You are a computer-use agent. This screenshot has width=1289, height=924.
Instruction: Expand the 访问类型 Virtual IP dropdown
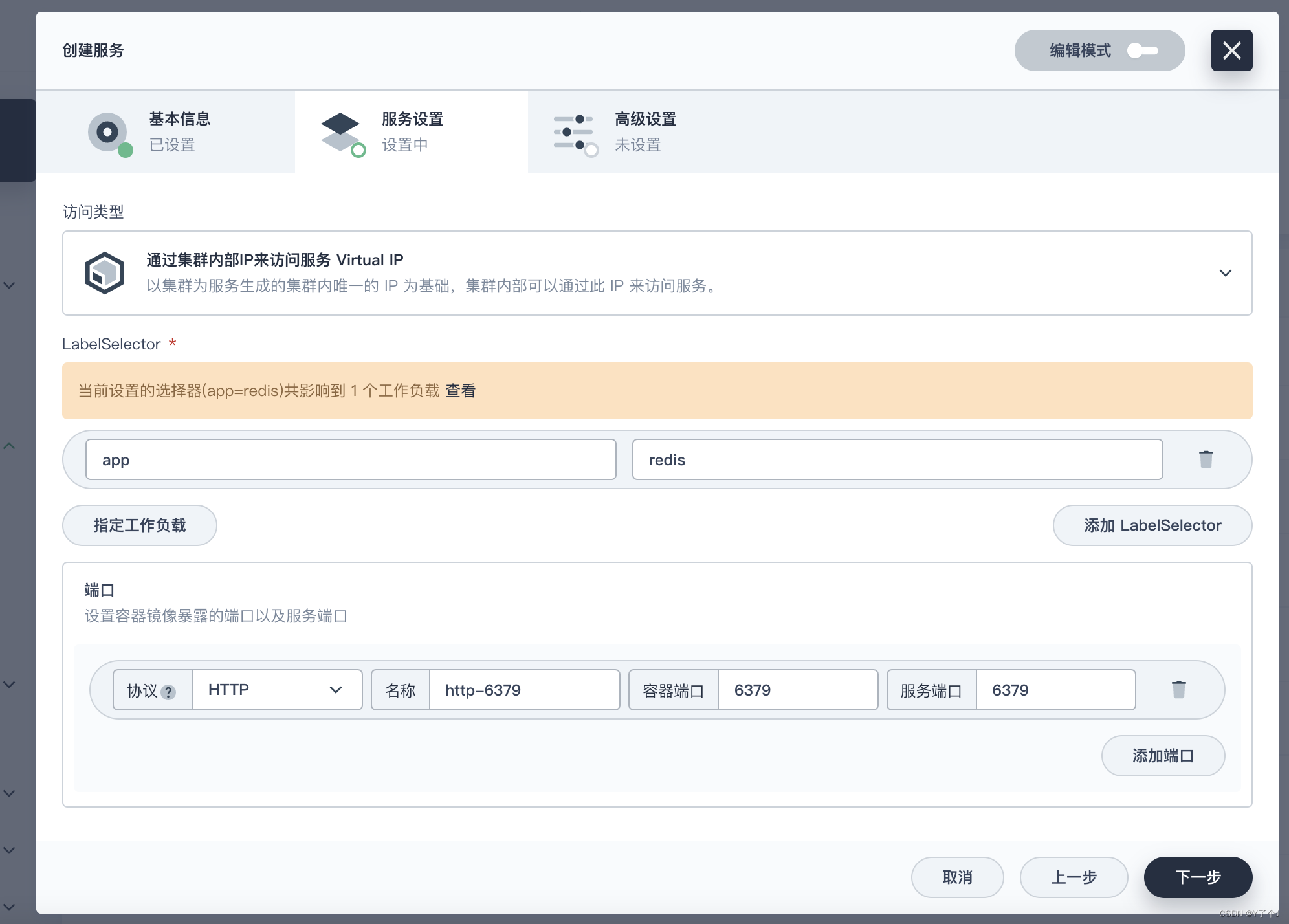(657, 273)
